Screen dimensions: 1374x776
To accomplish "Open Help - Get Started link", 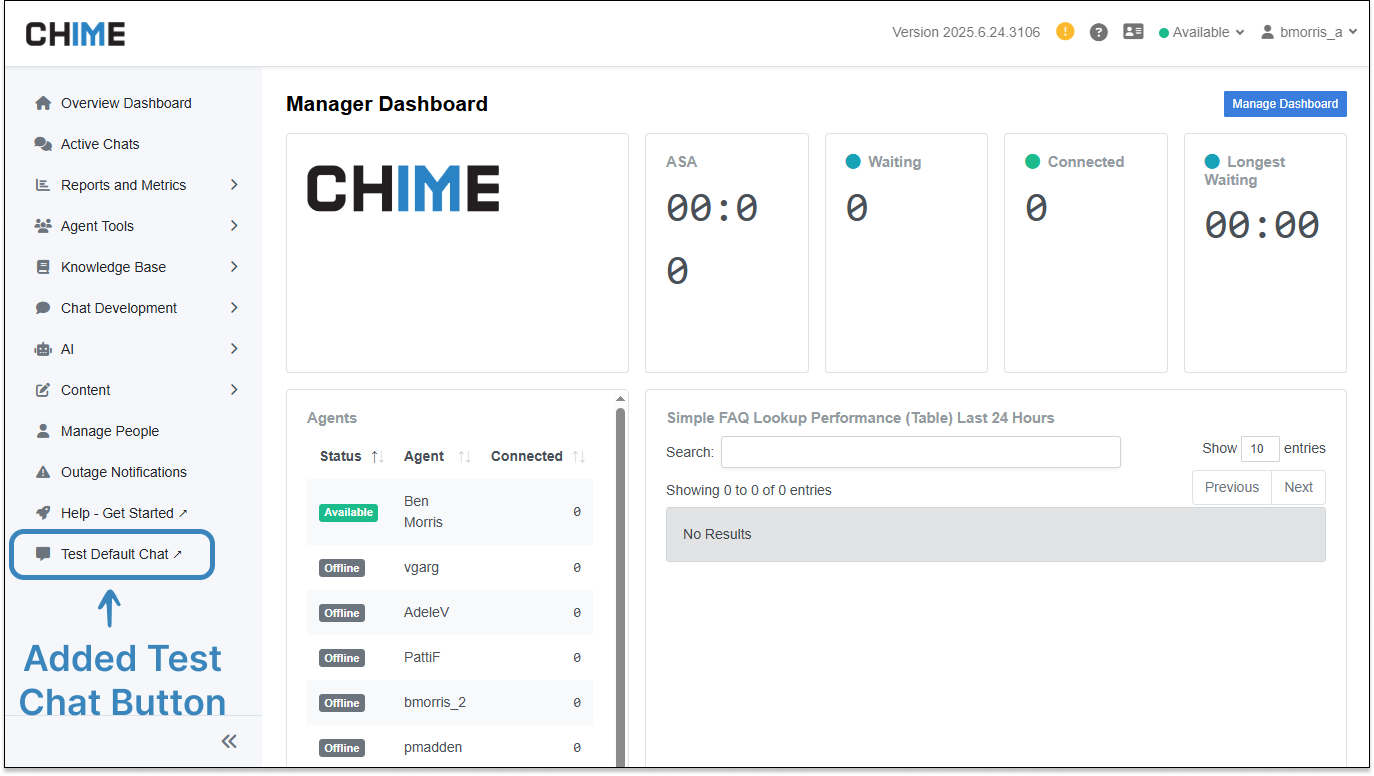I will point(124,513).
